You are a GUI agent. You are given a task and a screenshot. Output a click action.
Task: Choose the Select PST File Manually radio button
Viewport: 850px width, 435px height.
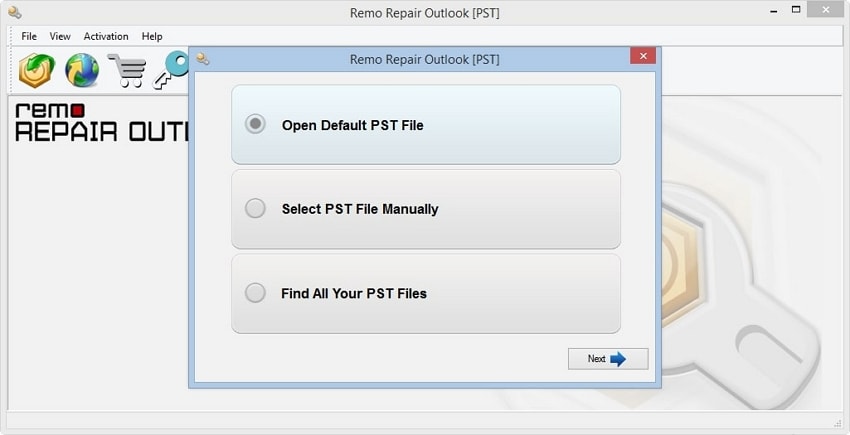point(256,209)
